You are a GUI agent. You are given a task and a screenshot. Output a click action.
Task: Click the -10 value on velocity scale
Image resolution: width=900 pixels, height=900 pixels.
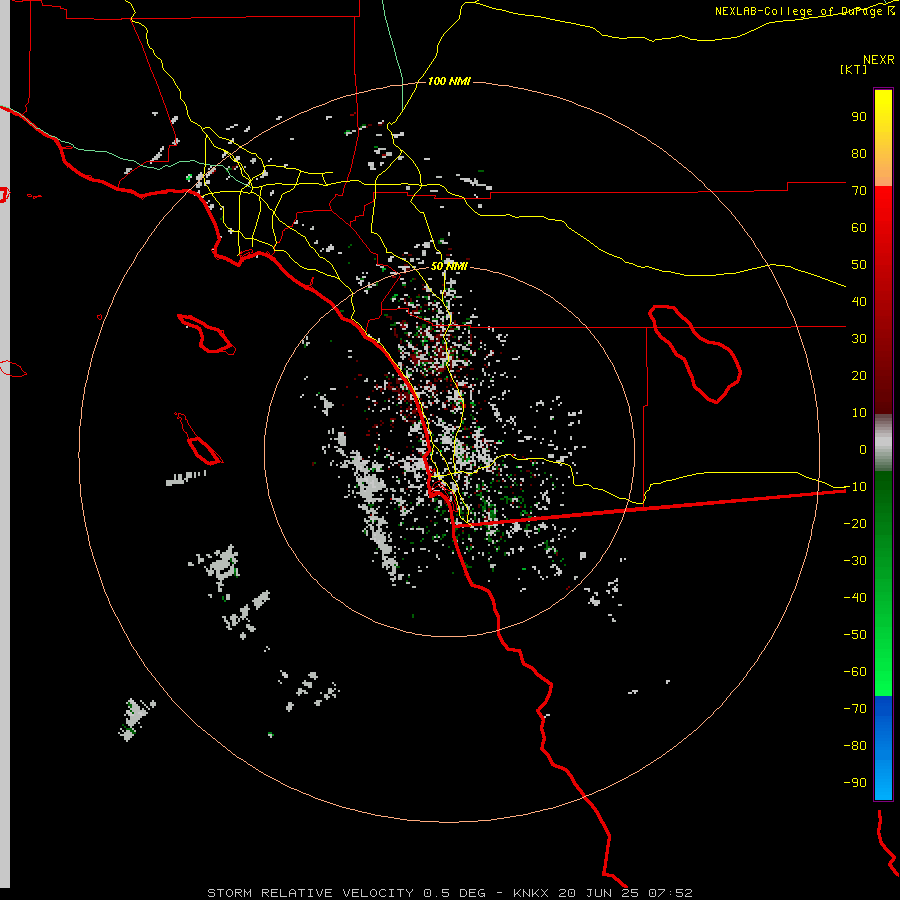click(x=855, y=487)
